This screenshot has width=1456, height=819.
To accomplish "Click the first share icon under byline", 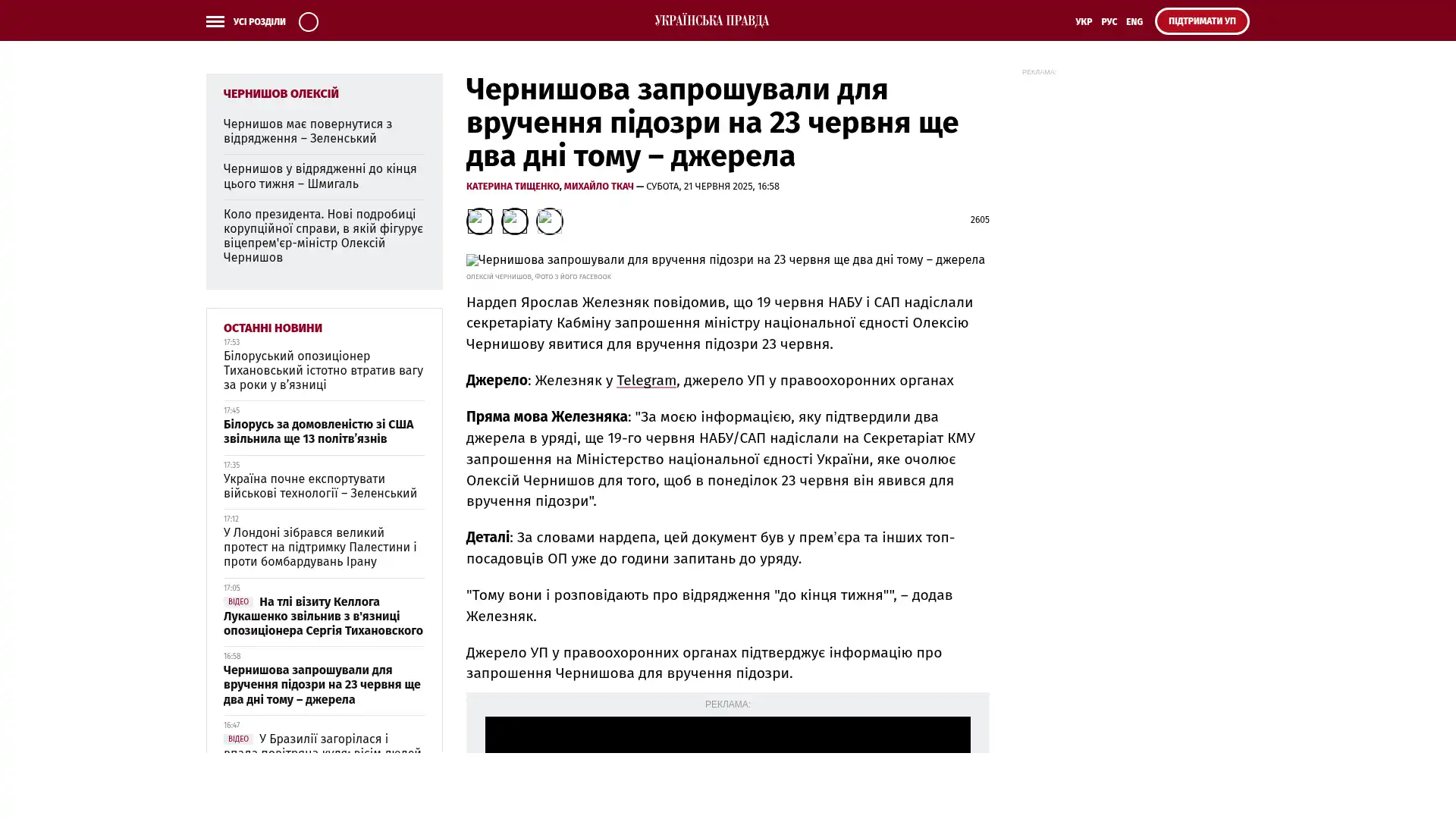I will [x=479, y=221].
